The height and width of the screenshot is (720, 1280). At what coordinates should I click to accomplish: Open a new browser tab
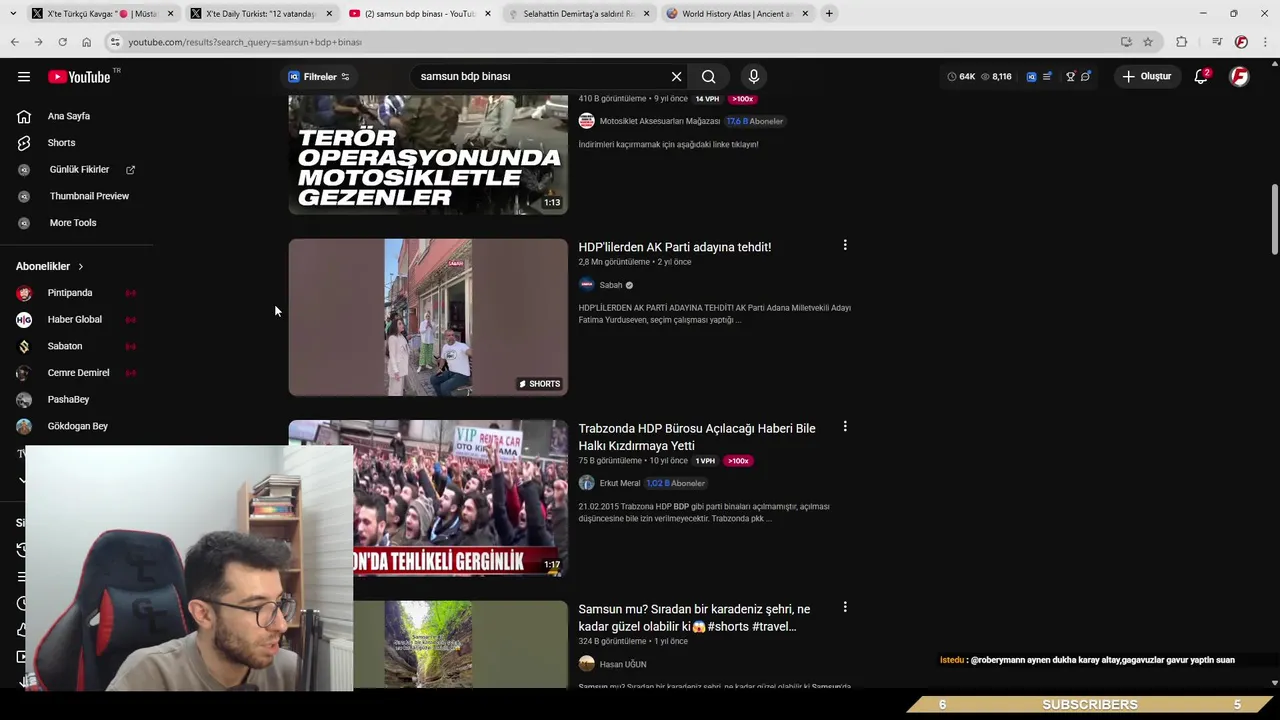(x=829, y=14)
